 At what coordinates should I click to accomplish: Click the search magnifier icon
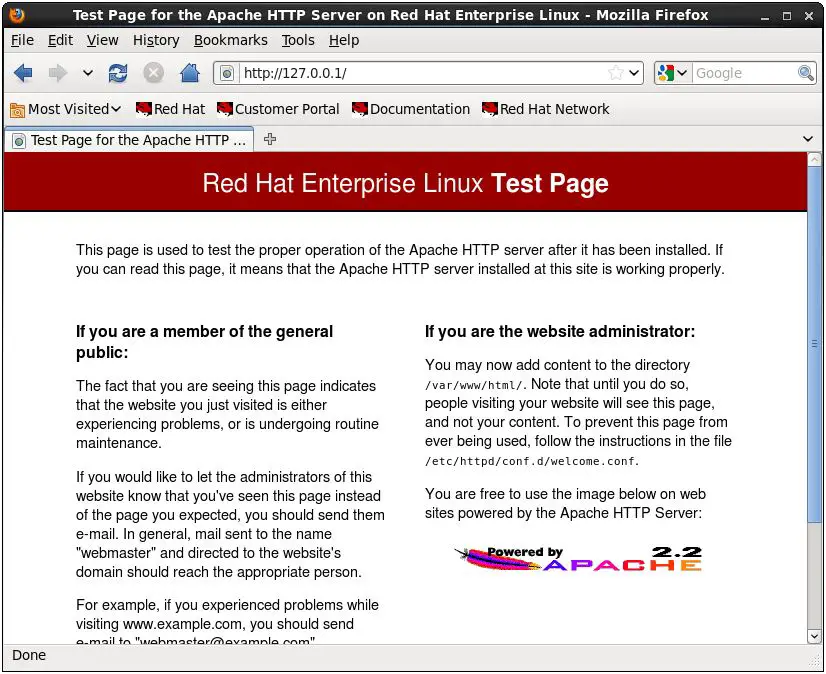click(x=806, y=73)
